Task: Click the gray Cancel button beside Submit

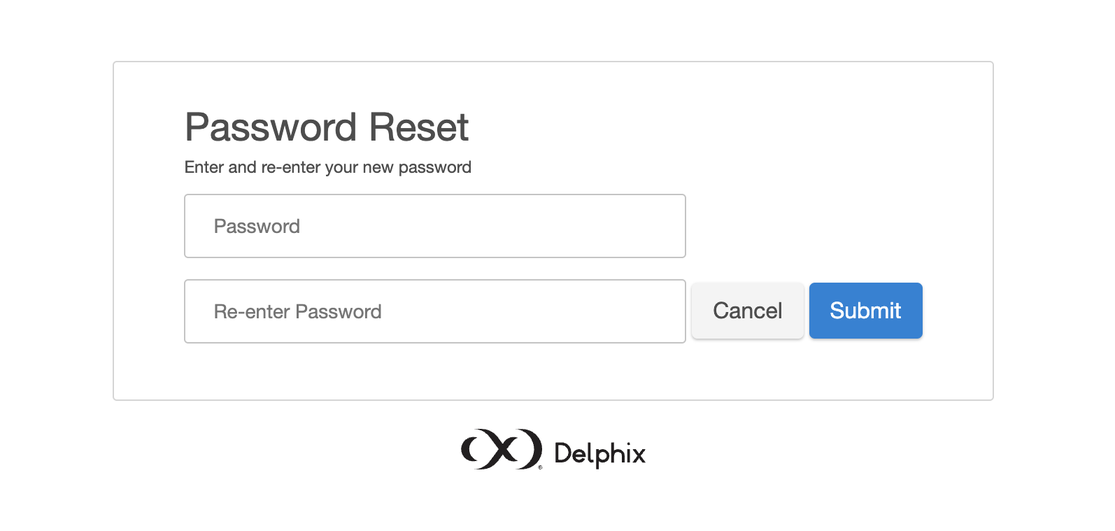Action: tap(747, 311)
